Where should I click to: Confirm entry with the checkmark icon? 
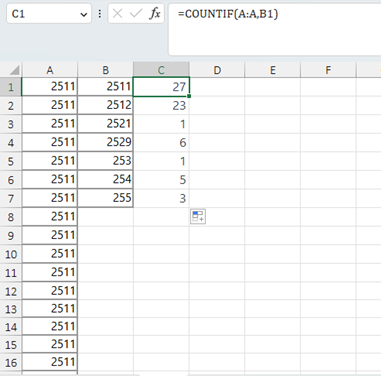[136, 14]
